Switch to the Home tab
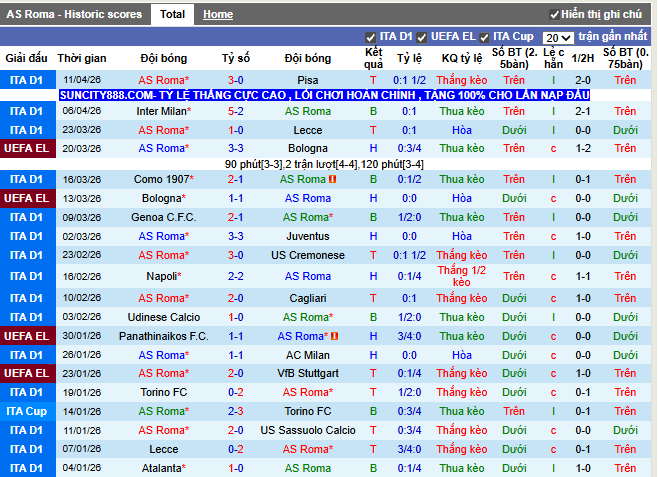The height and width of the screenshot is (477, 658). [x=218, y=15]
